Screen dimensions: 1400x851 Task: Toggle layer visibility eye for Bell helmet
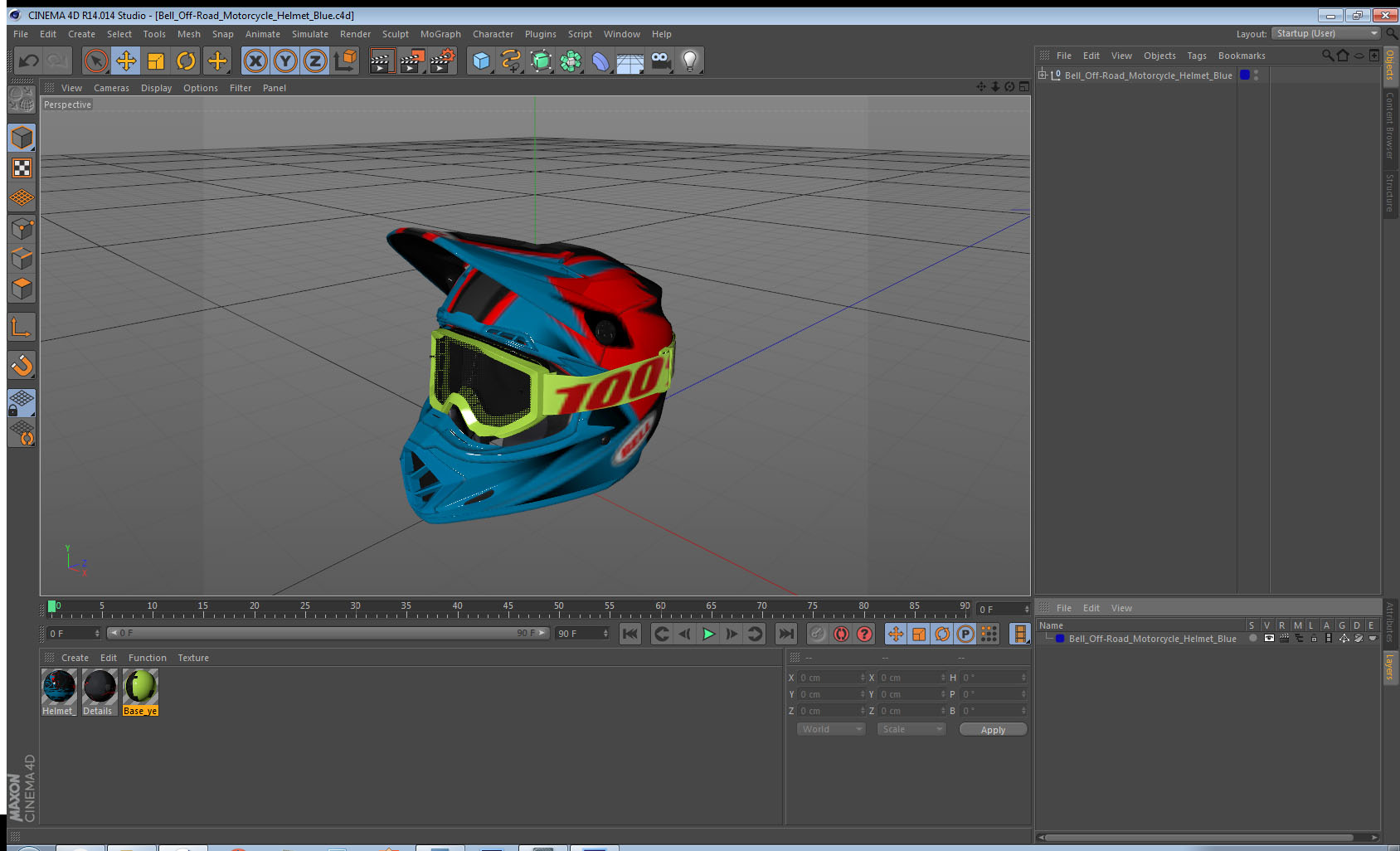pos(1269,639)
